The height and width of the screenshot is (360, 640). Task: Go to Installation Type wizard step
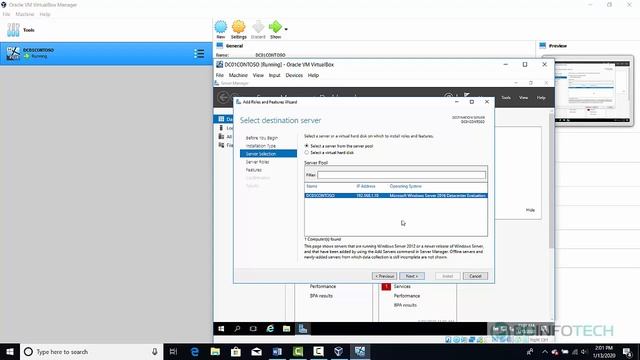(x=261, y=146)
